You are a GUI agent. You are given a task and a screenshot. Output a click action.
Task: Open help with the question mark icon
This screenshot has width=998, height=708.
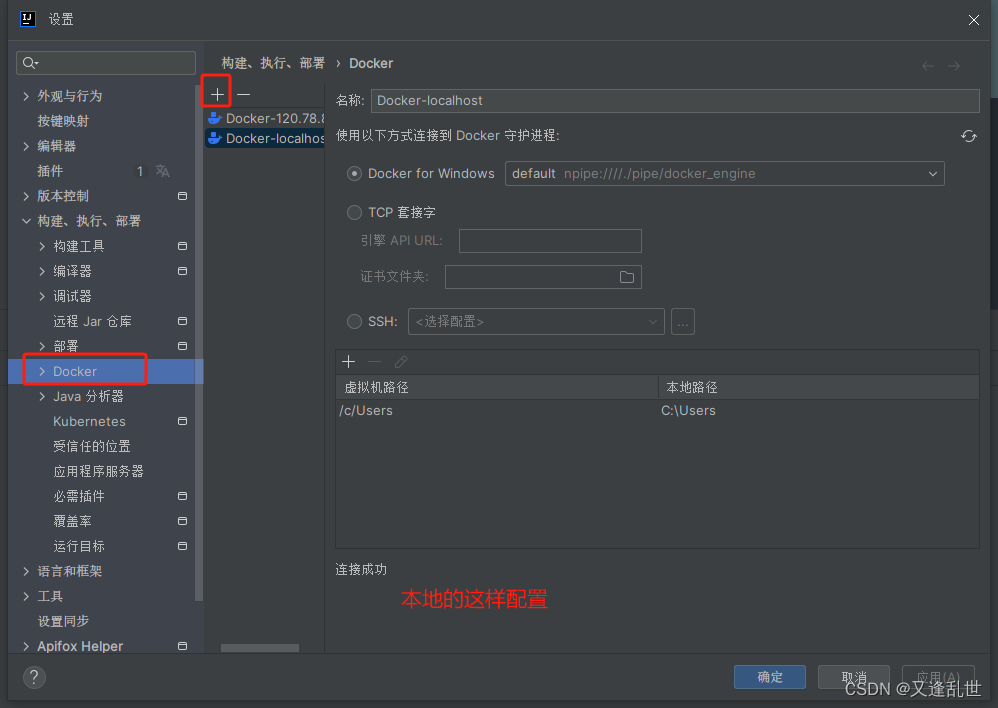(34, 677)
